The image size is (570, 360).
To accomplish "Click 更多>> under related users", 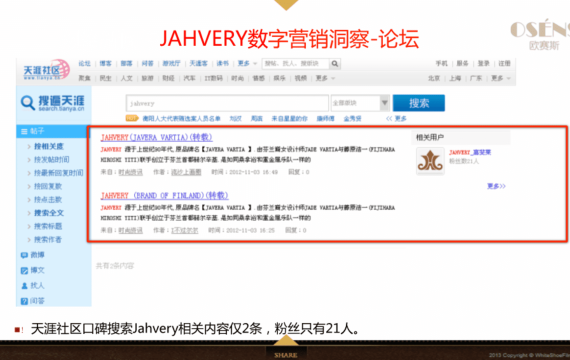I will [496, 186].
